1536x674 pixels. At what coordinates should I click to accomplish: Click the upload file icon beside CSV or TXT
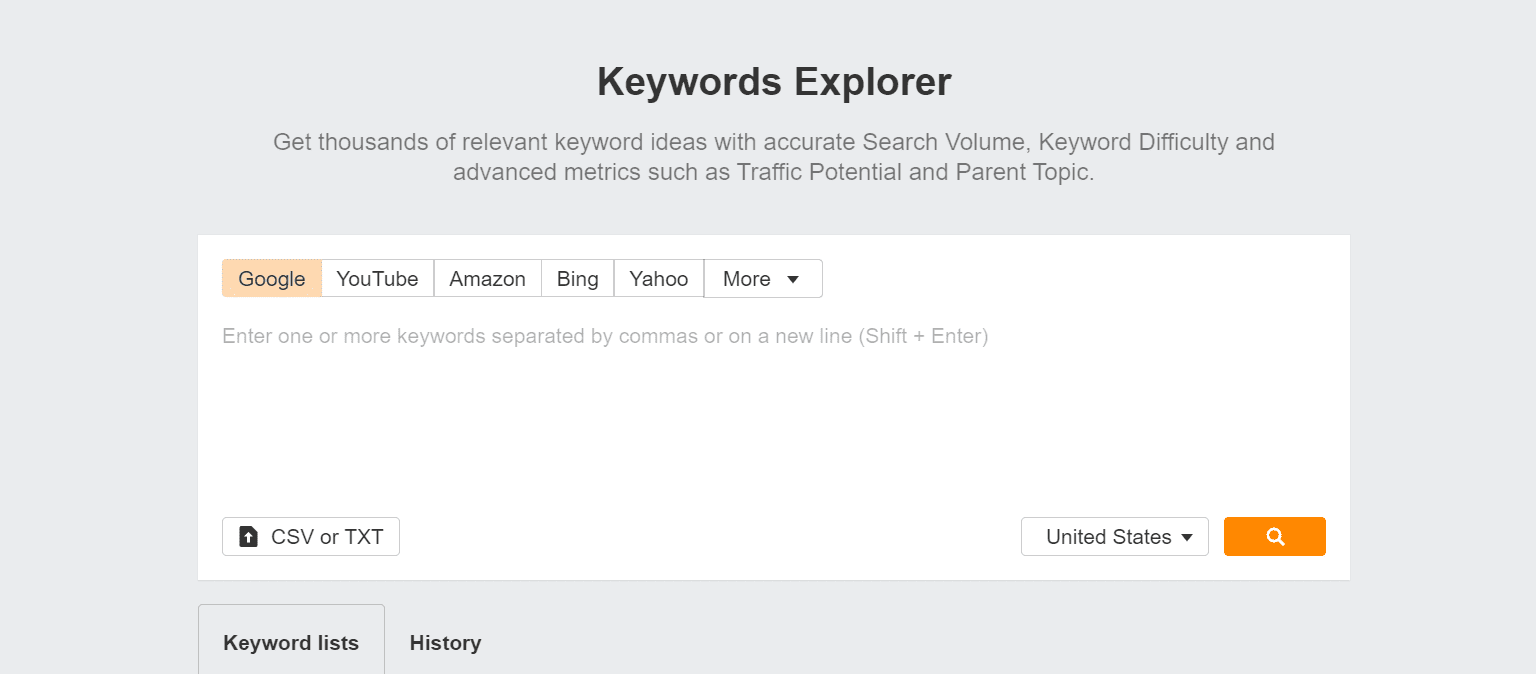(249, 537)
